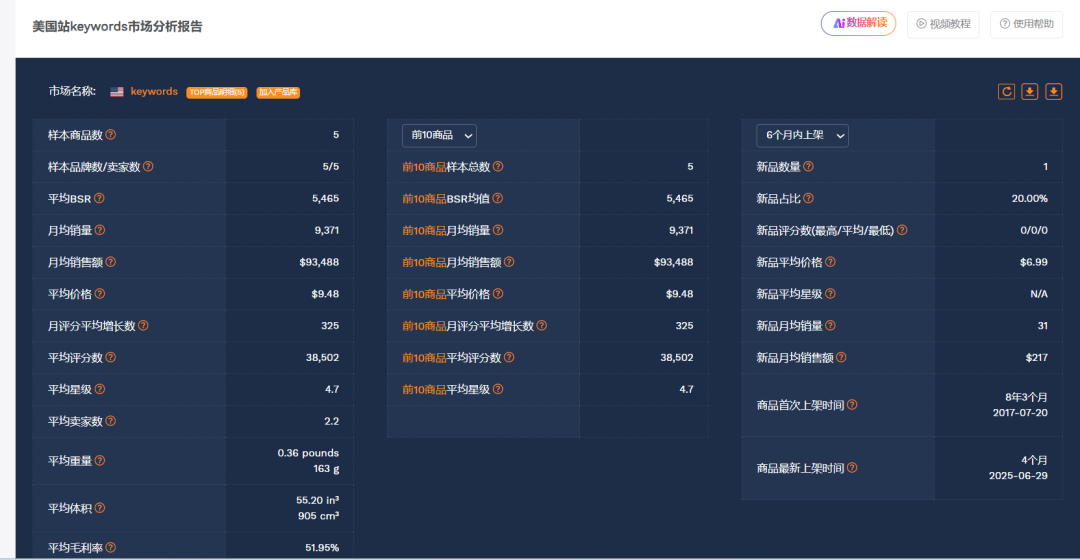
Task: Click the help icon beside 月均销售额
Action: [110, 262]
